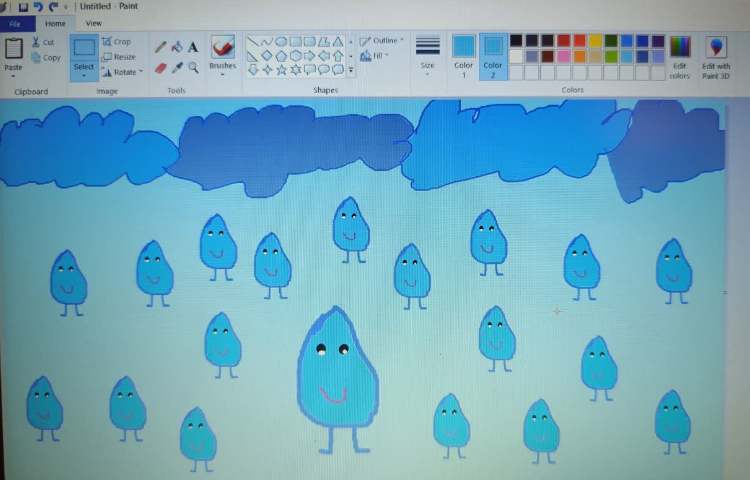Expand the shape Outline dropdown
Screen dimensions: 750x480
pos(382,41)
